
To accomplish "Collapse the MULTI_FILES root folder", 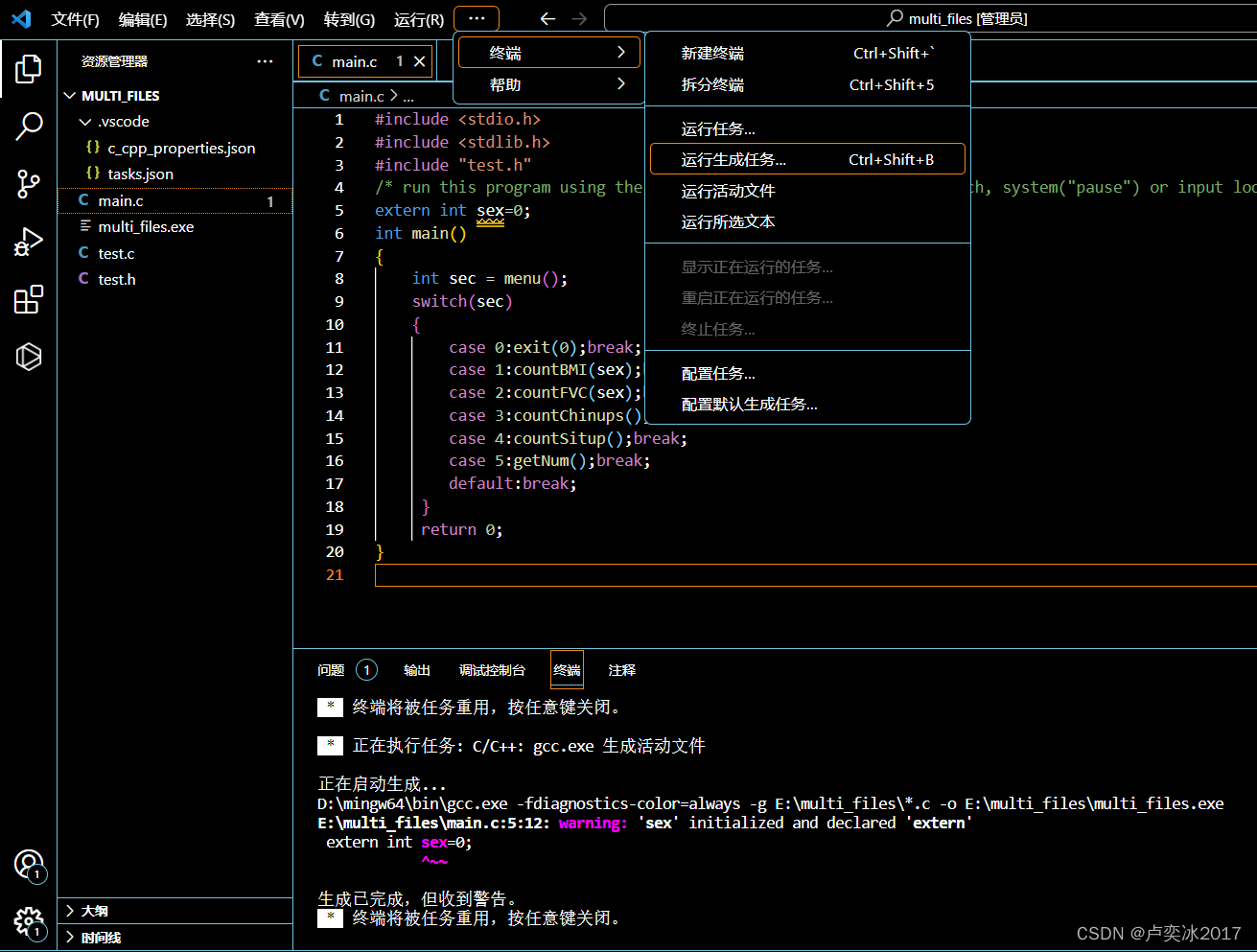I will coord(70,96).
